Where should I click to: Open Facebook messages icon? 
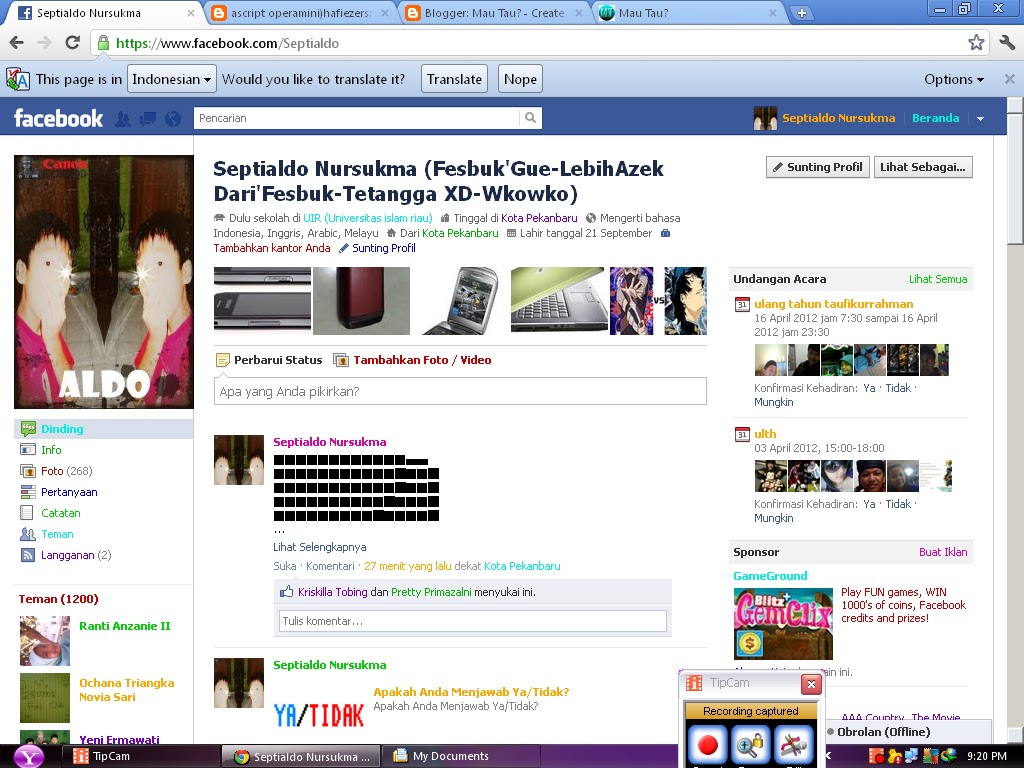pos(148,118)
